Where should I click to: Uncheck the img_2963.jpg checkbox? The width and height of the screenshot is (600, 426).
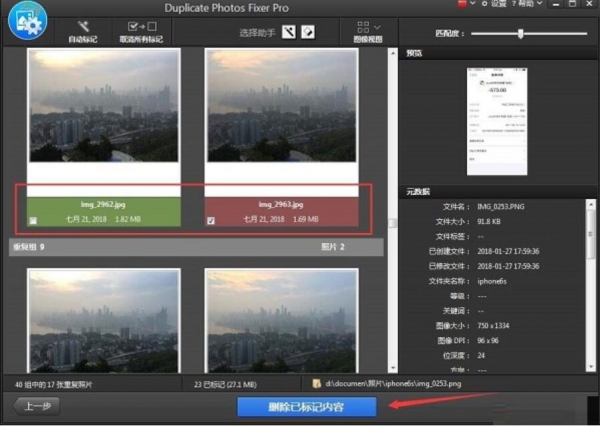(x=211, y=220)
